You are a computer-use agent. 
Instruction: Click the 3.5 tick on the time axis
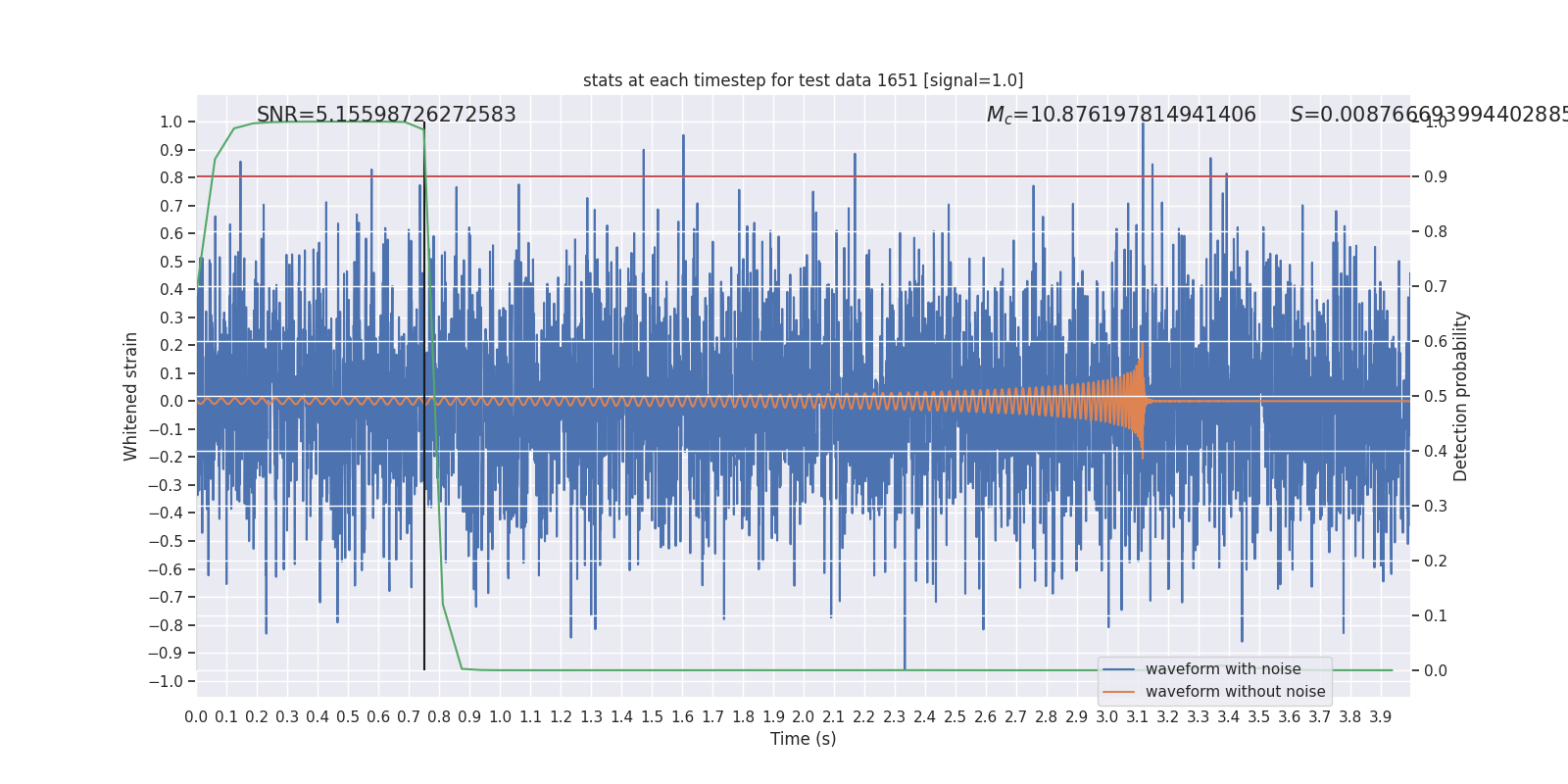coord(1259,716)
